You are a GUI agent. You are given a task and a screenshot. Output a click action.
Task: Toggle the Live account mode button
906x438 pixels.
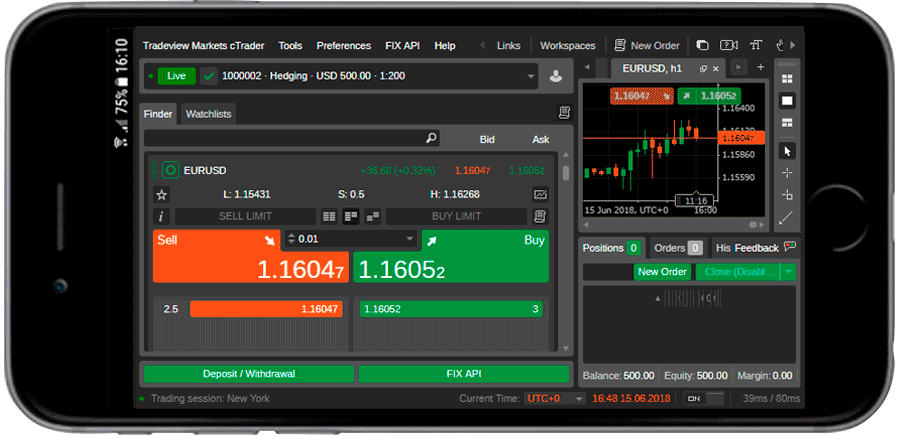176,76
